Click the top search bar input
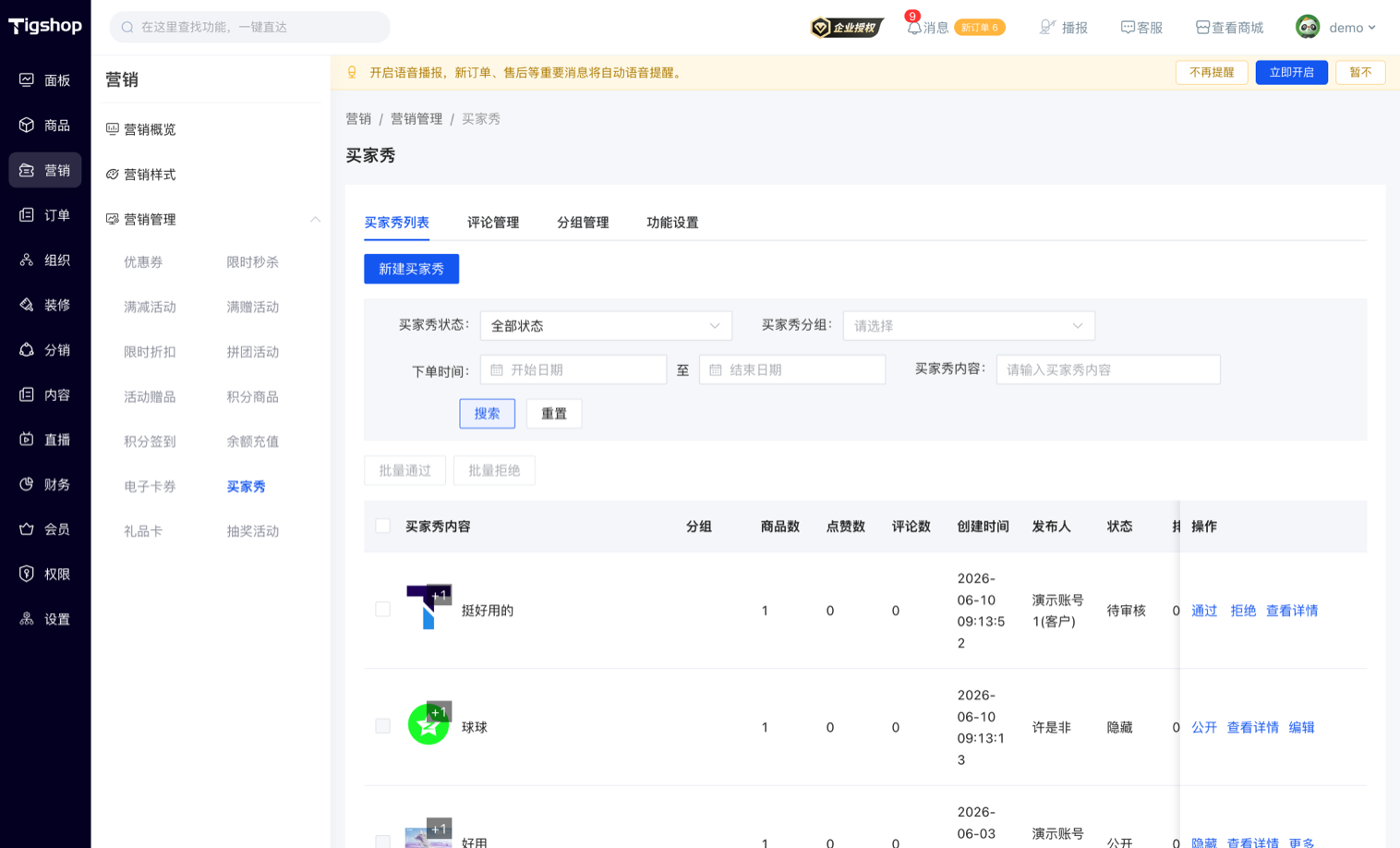 click(x=249, y=28)
